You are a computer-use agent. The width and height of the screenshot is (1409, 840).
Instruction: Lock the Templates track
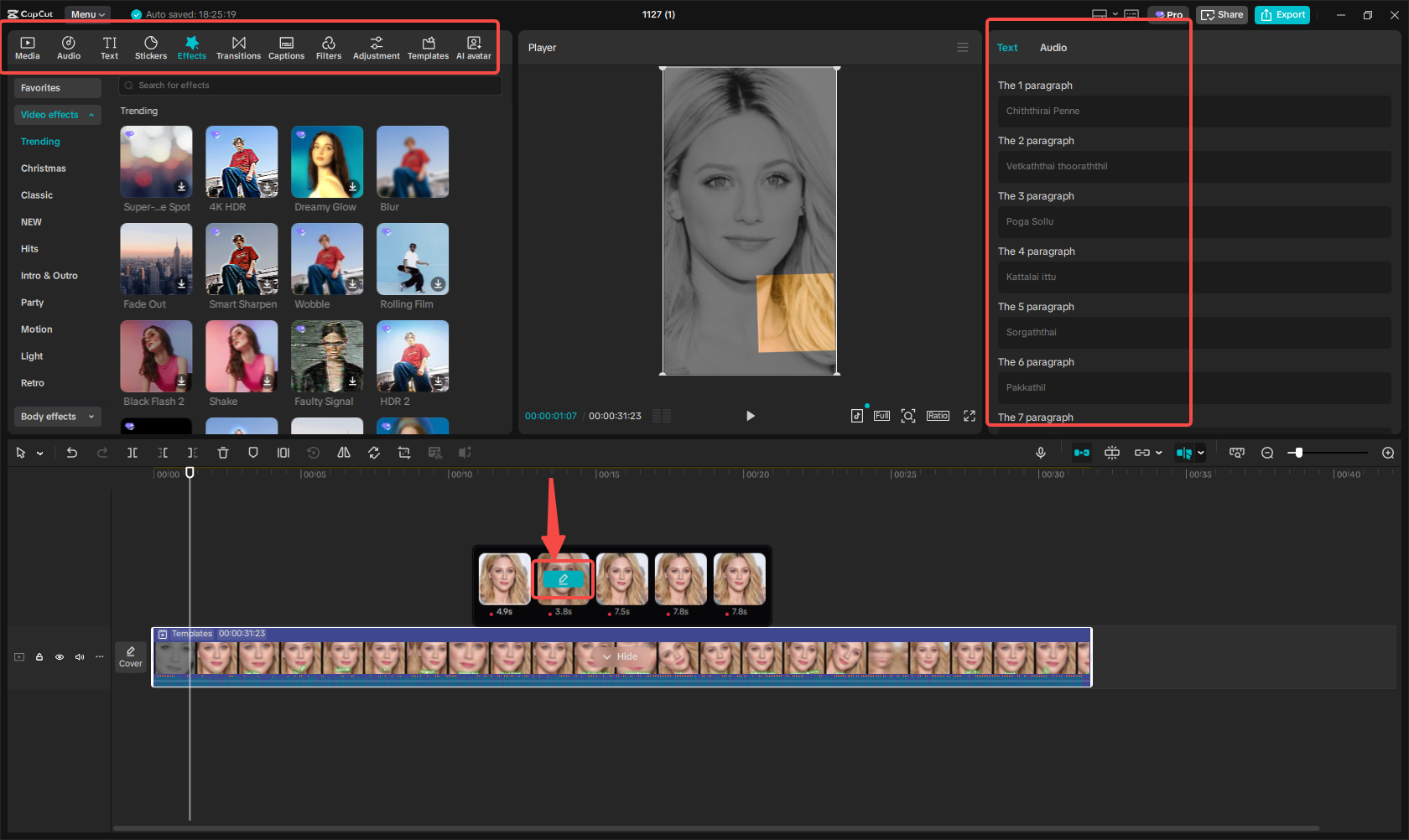click(x=39, y=657)
